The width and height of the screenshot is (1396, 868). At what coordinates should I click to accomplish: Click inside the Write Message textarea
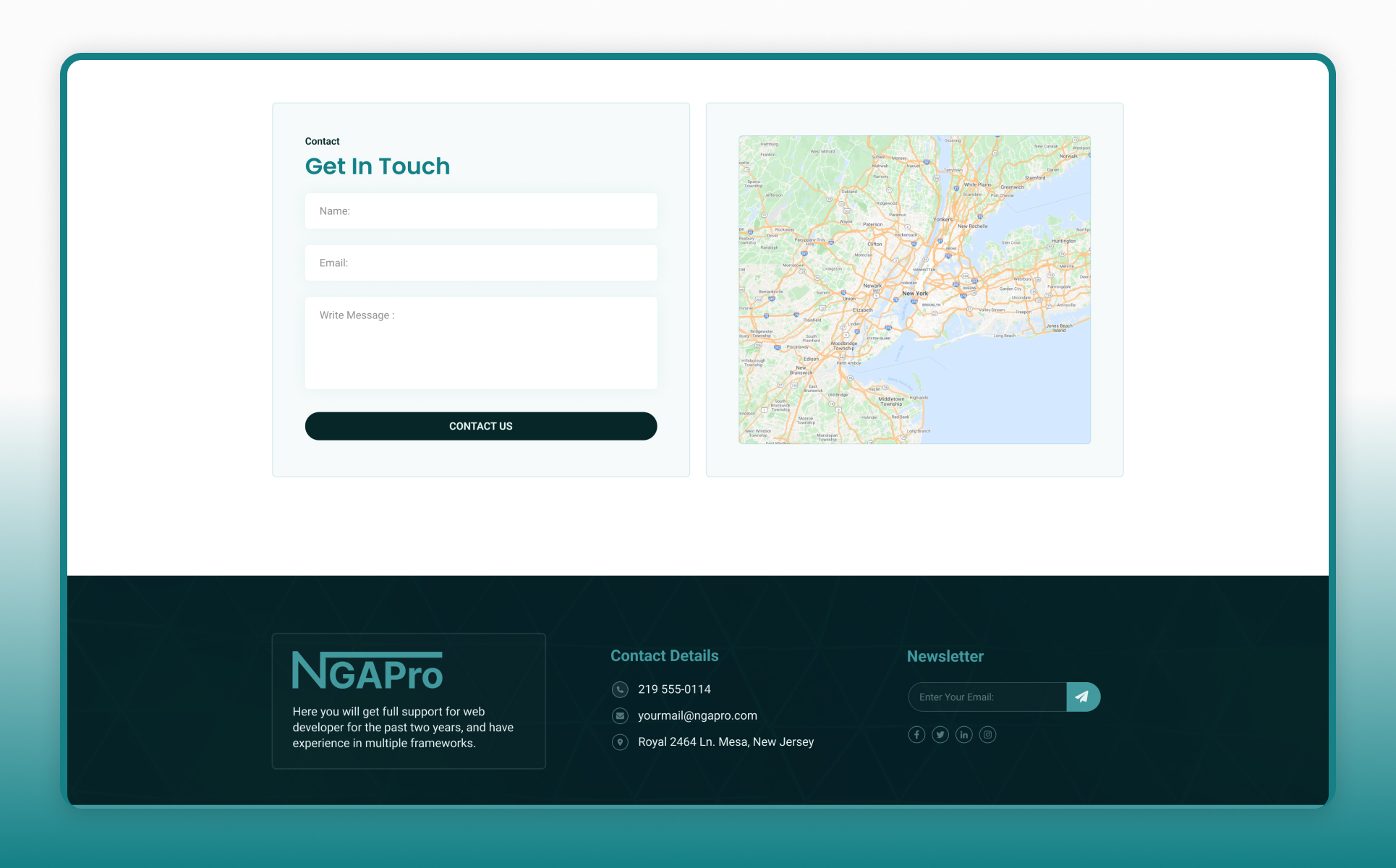(x=481, y=344)
